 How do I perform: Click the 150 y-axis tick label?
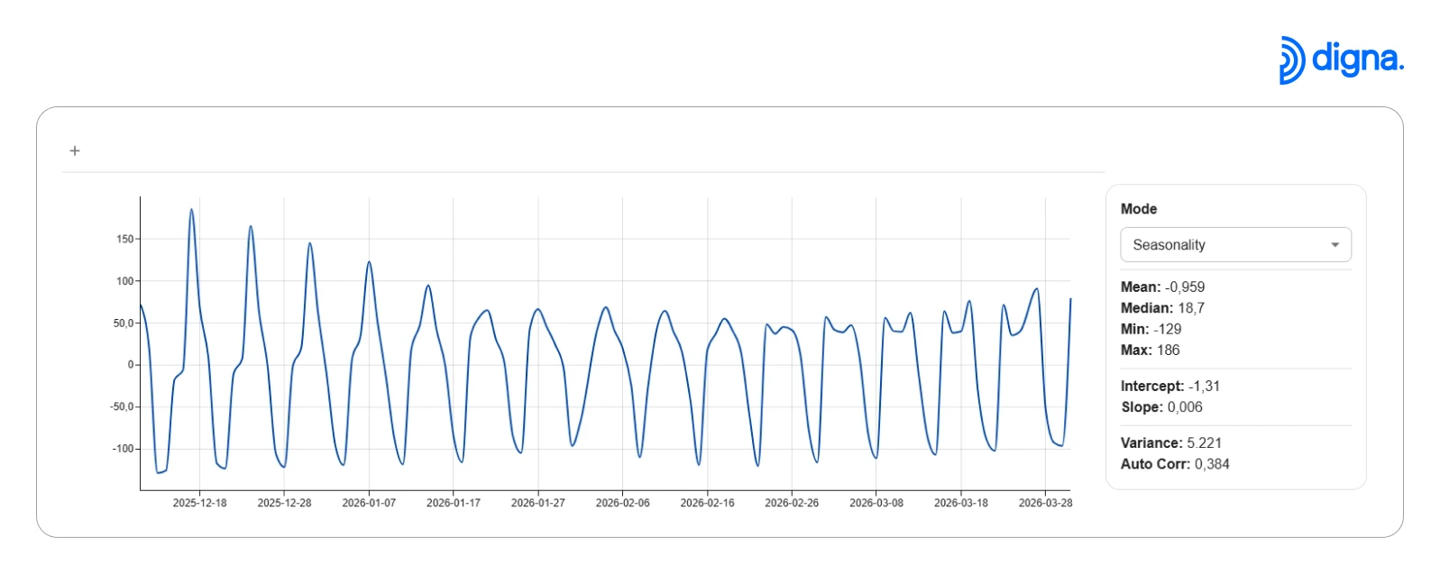[x=123, y=239]
